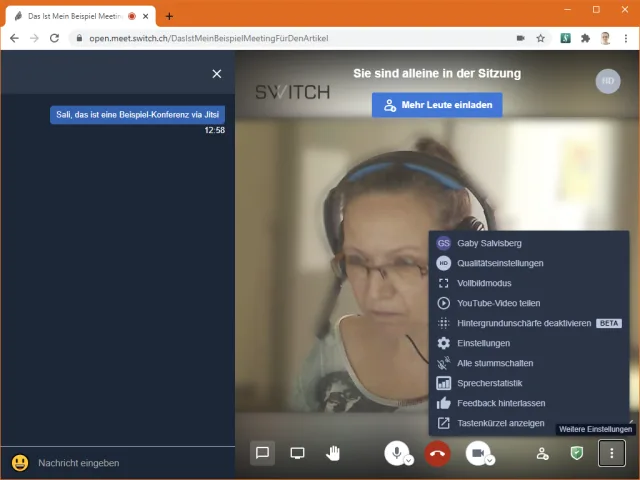Click the 12:58 message timestamp

[215, 130]
